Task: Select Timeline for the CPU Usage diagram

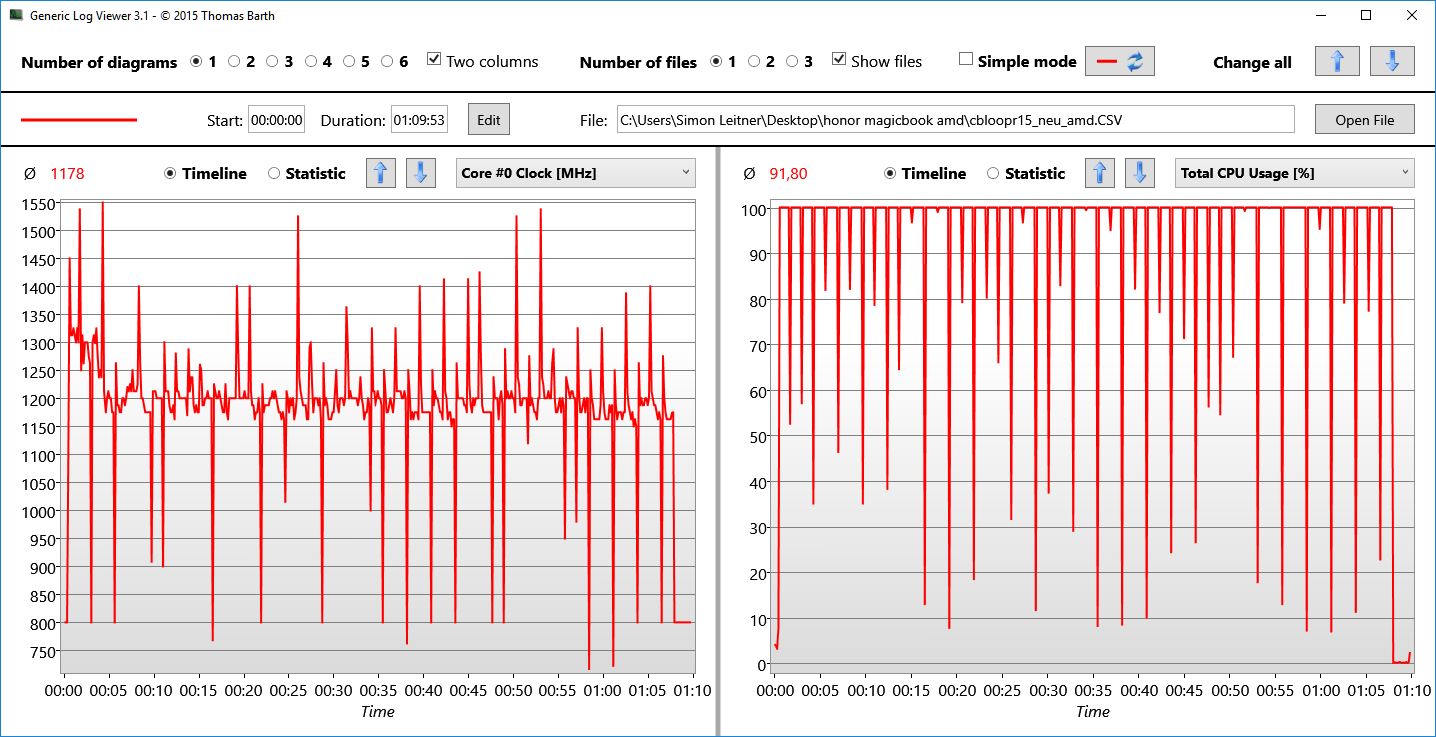Action: 890,173
